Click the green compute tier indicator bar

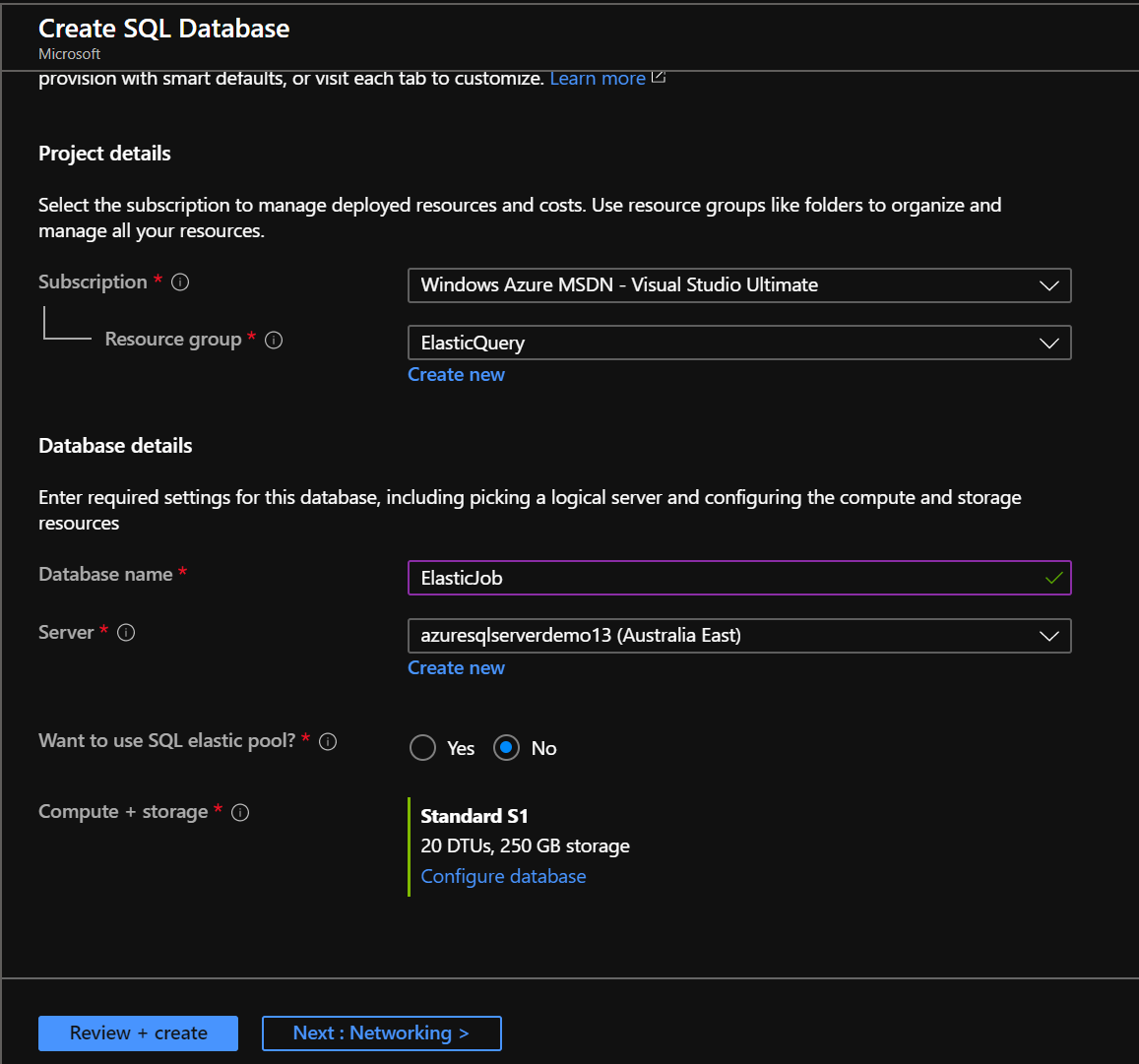pos(410,845)
